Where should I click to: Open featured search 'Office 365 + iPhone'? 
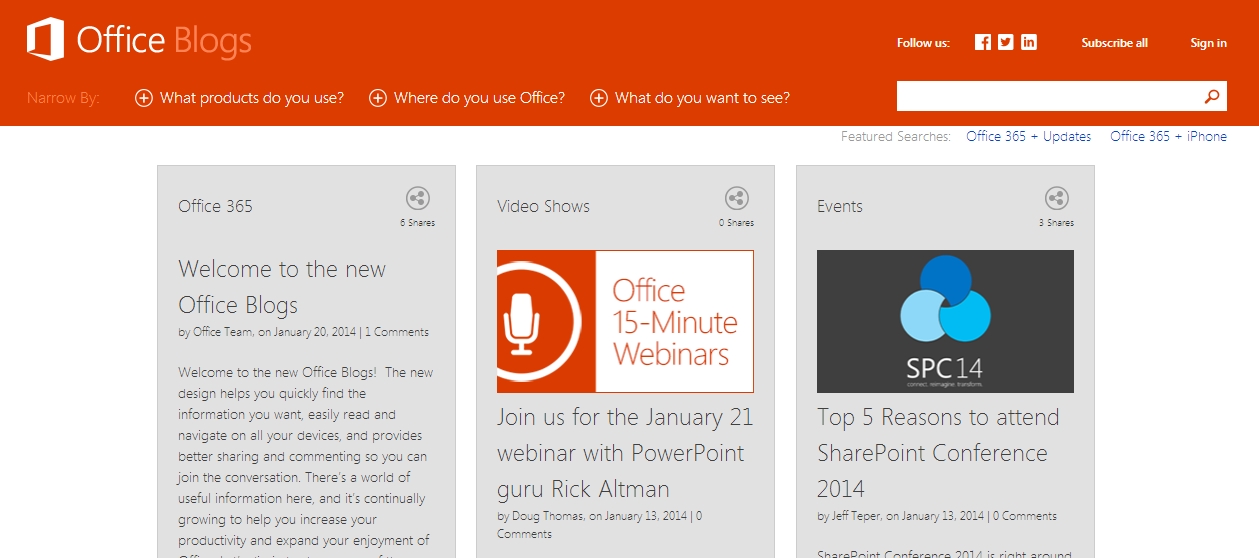click(1168, 137)
